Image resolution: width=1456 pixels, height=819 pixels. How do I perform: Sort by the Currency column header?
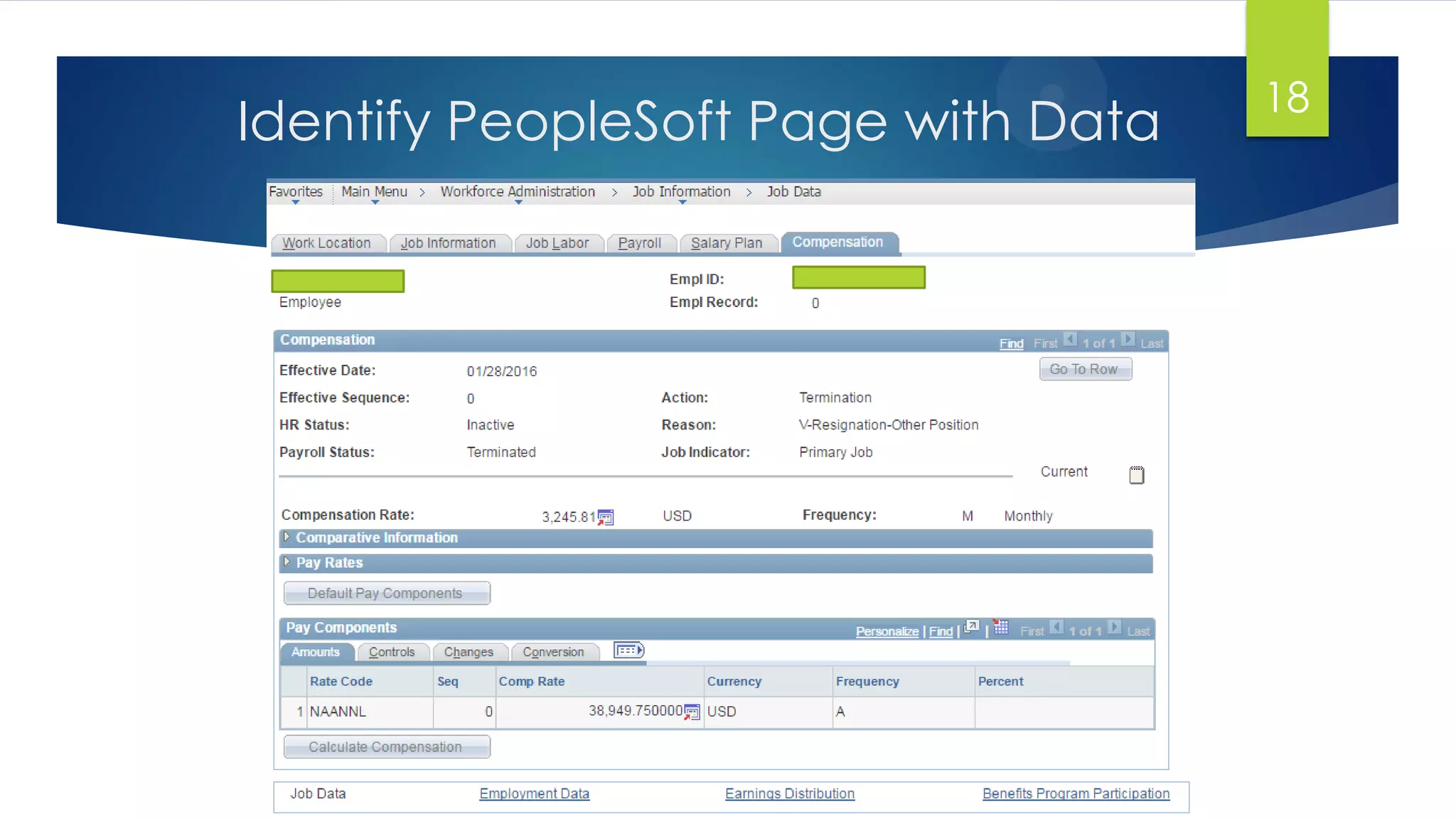(x=734, y=681)
